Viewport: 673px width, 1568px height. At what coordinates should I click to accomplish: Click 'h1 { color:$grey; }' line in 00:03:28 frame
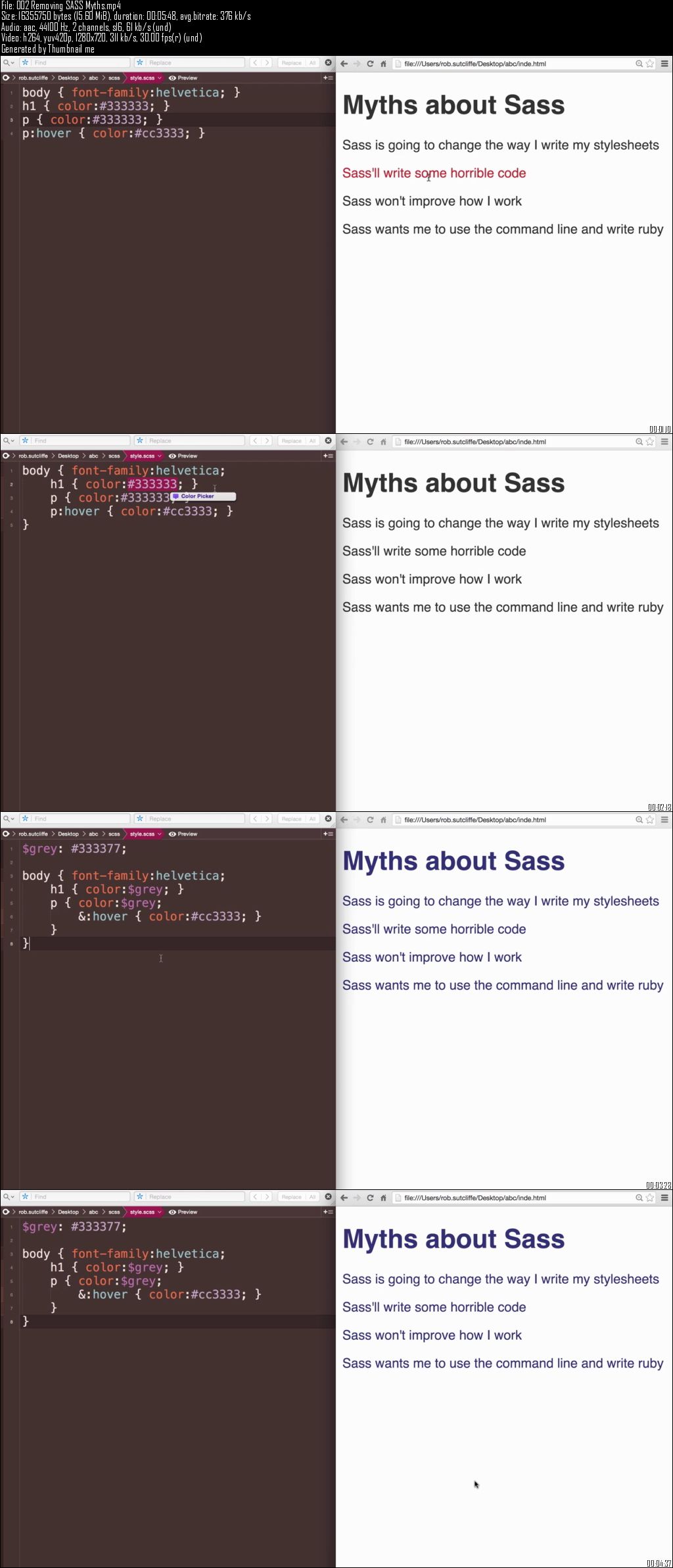pyautogui.click(x=117, y=889)
